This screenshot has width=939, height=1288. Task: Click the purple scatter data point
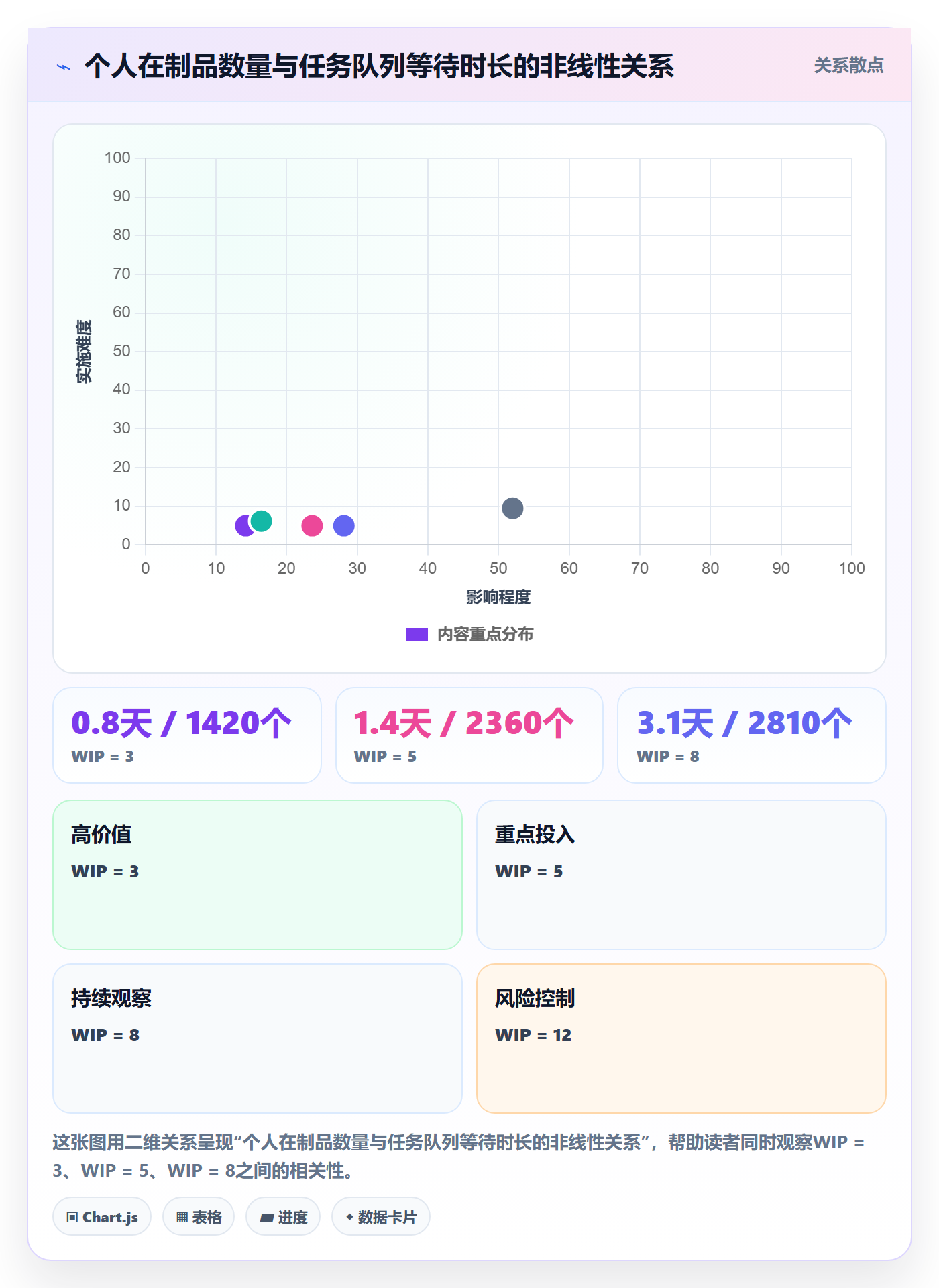[244, 525]
